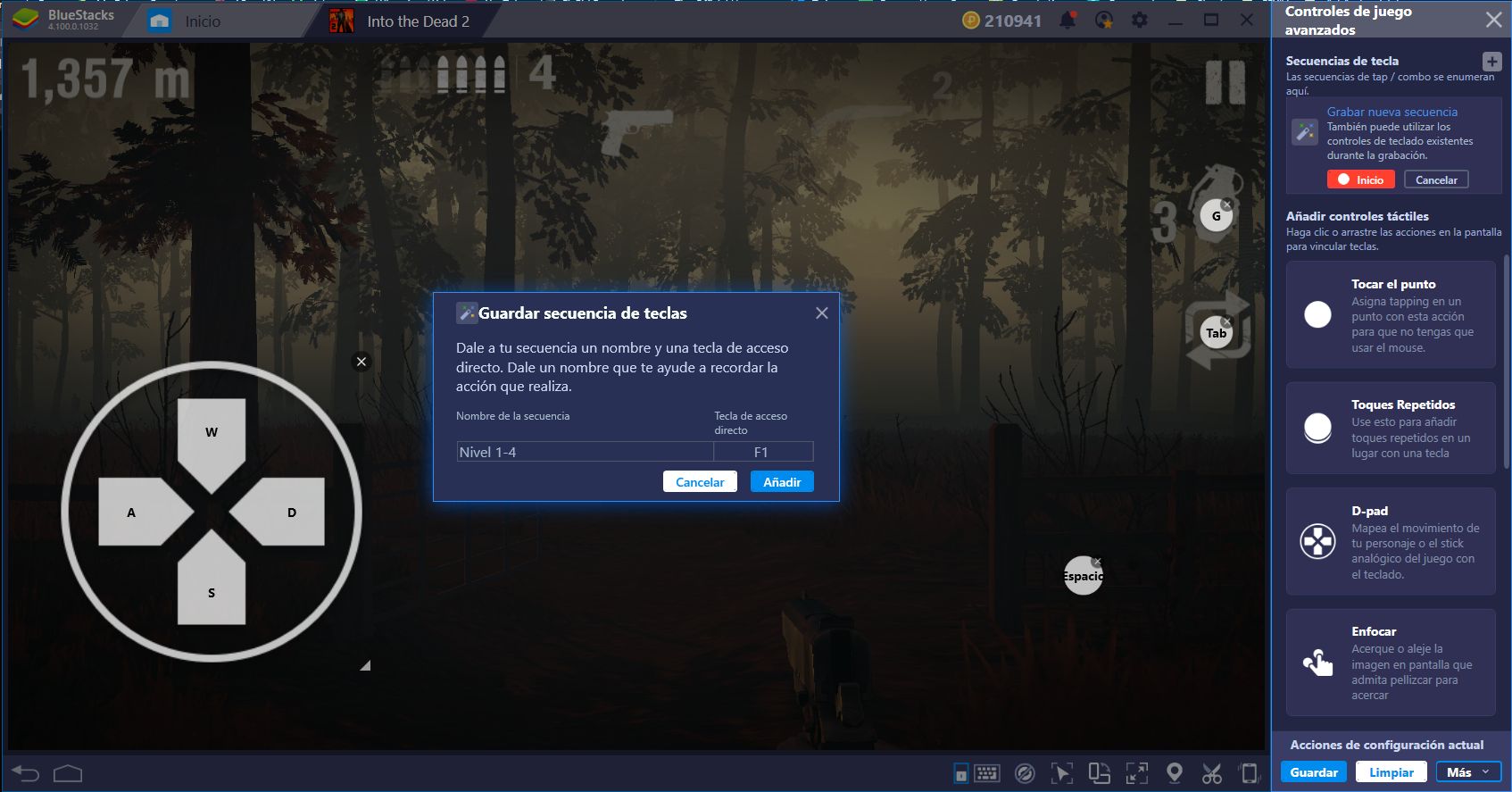
Task: Remove the Tab key control
Action: [x=1227, y=321]
